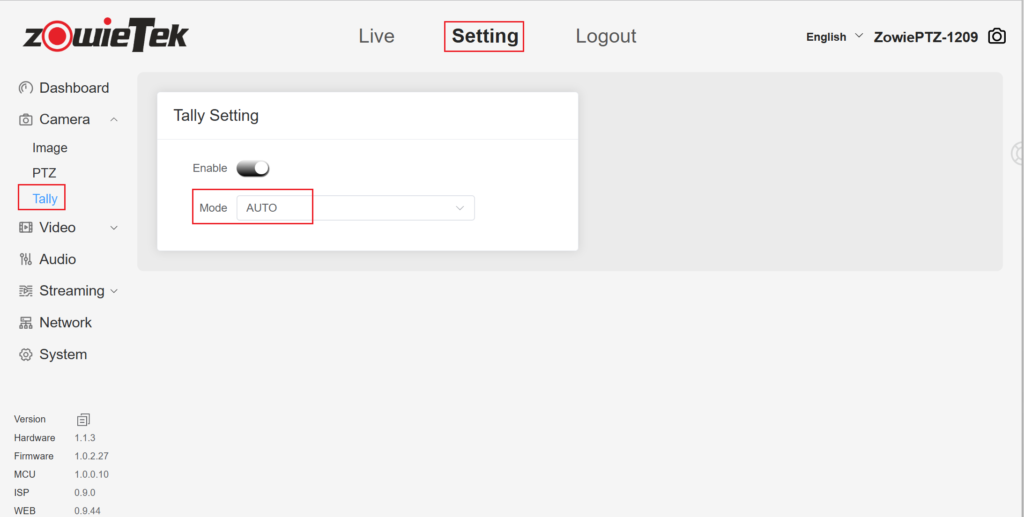Click the Audio sliders icon in sidebar
The height and width of the screenshot is (517, 1024).
[x=26, y=260]
